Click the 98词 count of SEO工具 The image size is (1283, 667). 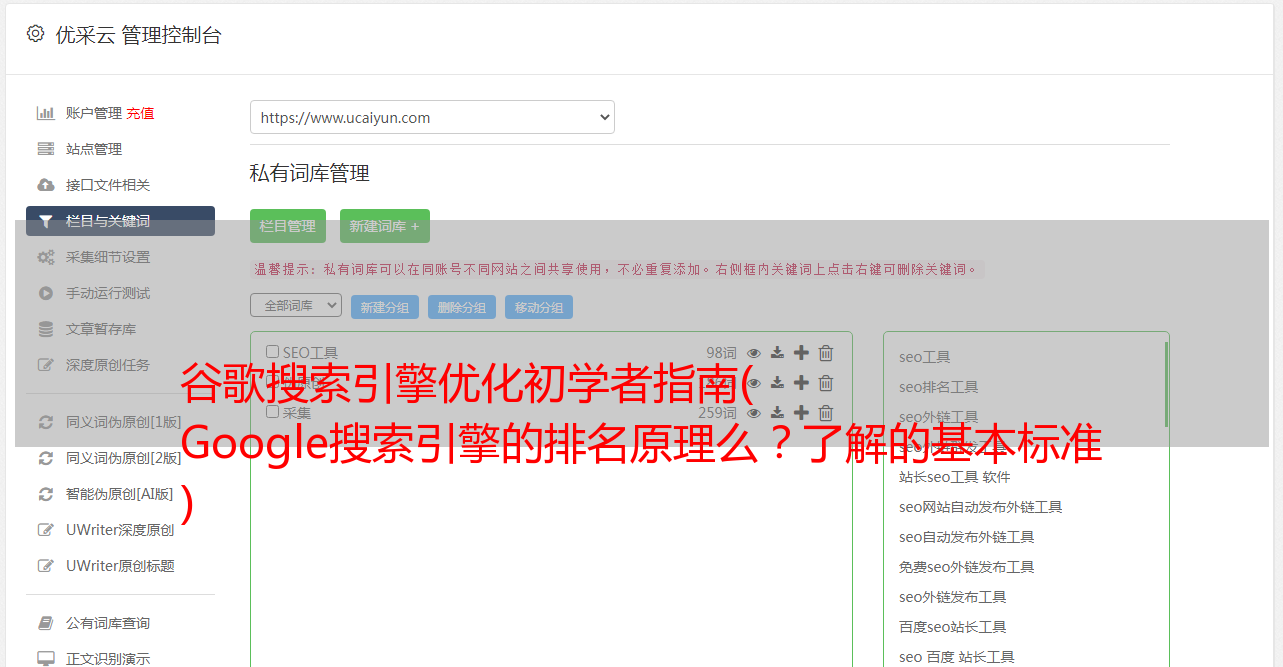coord(721,353)
